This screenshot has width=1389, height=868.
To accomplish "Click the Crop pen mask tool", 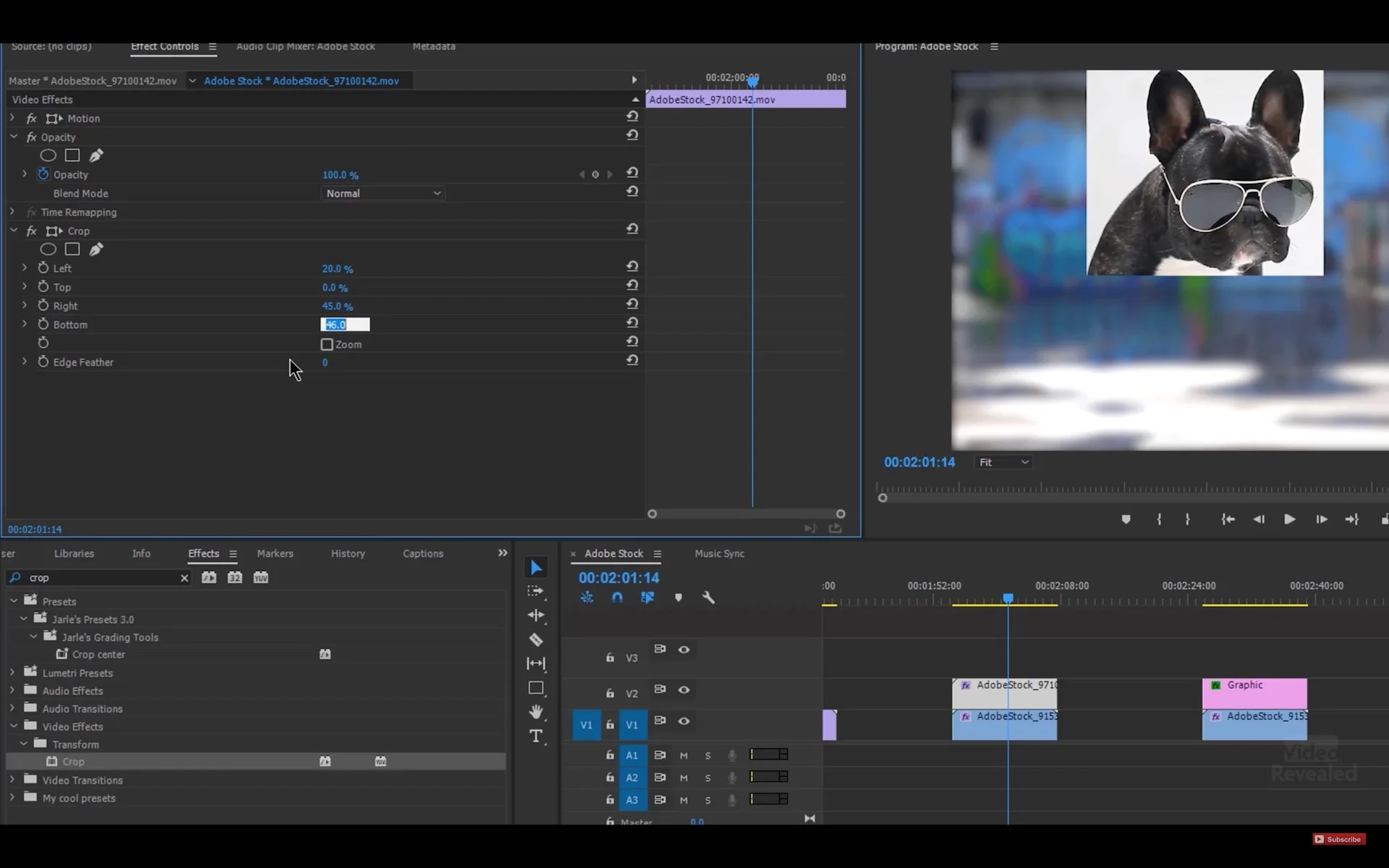I will 96,250.
